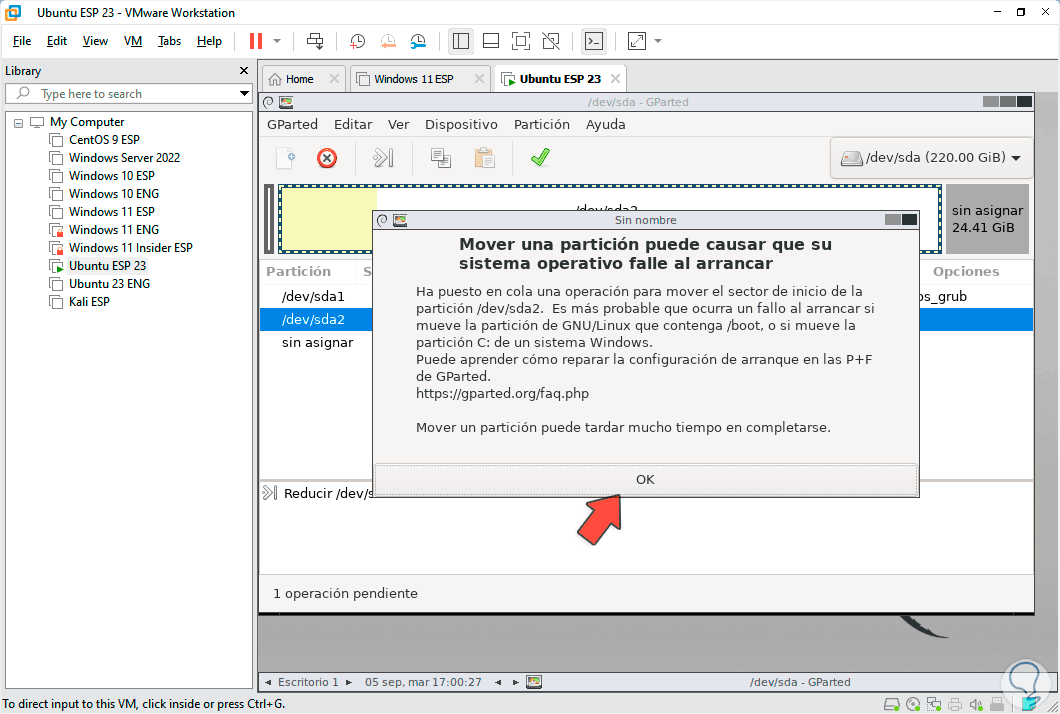Select Ubuntu 23 ENG in library
The image size is (1060, 714).
tap(109, 284)
